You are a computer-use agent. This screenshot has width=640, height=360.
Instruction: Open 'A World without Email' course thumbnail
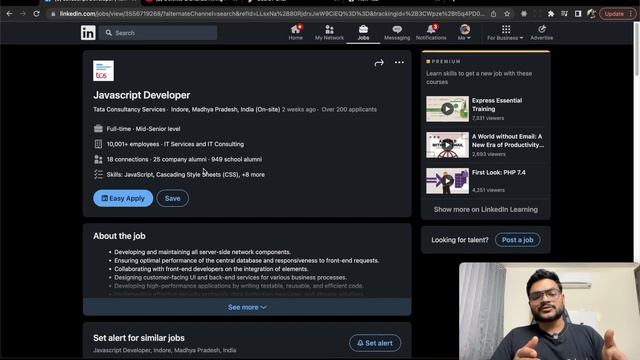(447, 145)
